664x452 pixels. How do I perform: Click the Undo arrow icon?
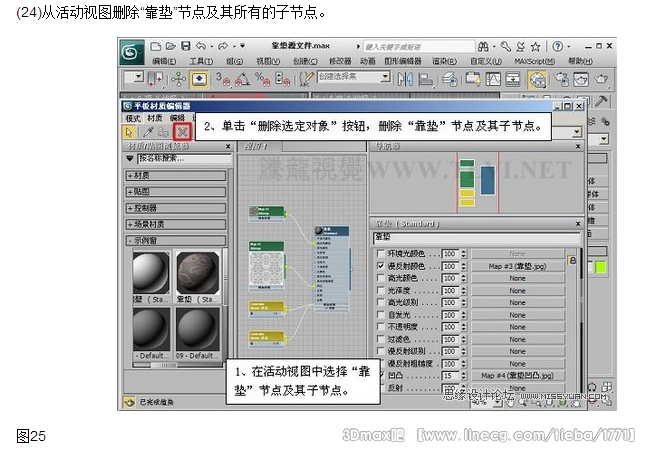(201, 46)
